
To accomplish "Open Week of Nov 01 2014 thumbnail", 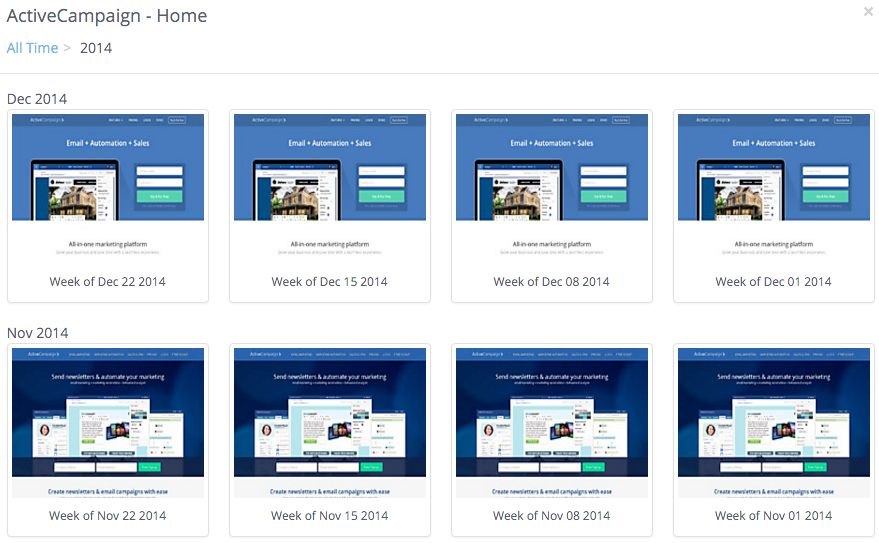I will [774, 423].
